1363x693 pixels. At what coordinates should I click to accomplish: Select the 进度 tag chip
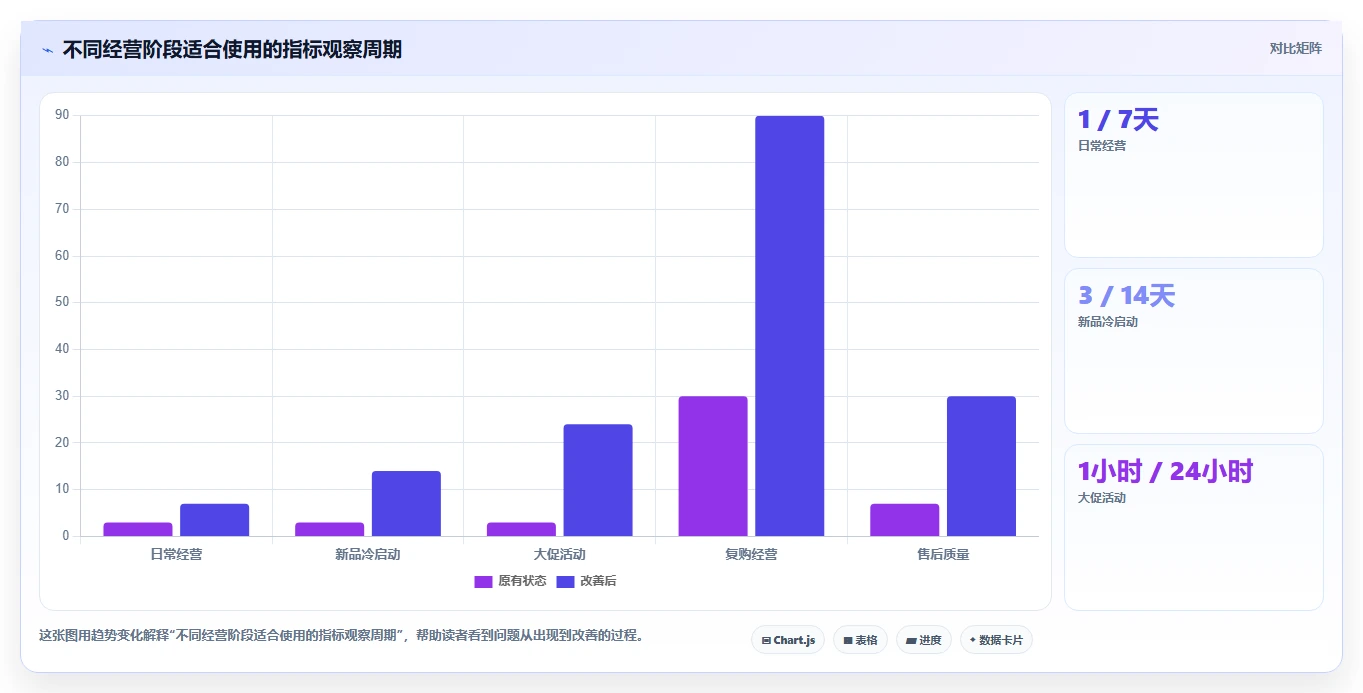(924, 640)
